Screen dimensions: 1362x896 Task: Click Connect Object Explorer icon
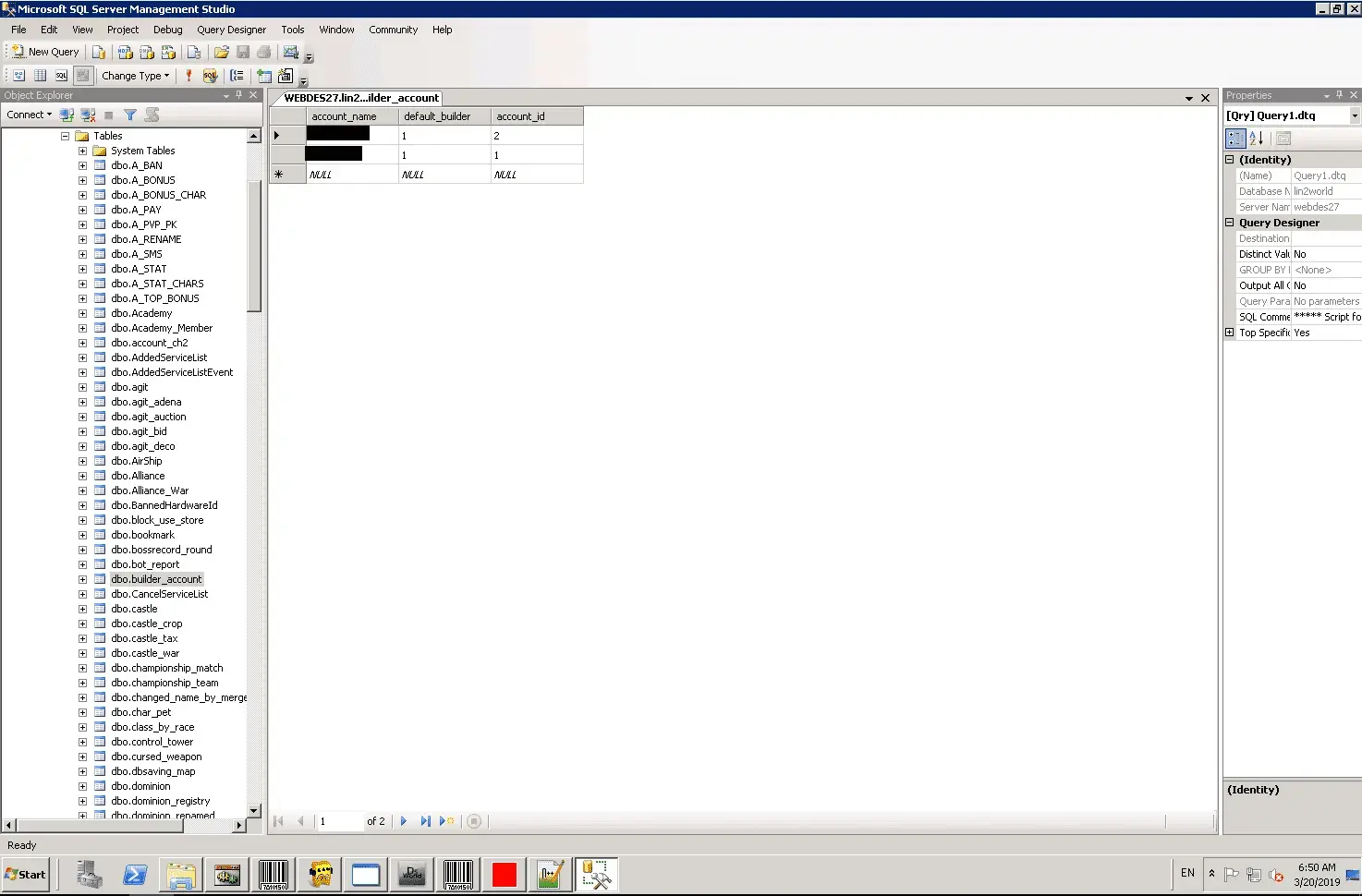coord(67,115)
